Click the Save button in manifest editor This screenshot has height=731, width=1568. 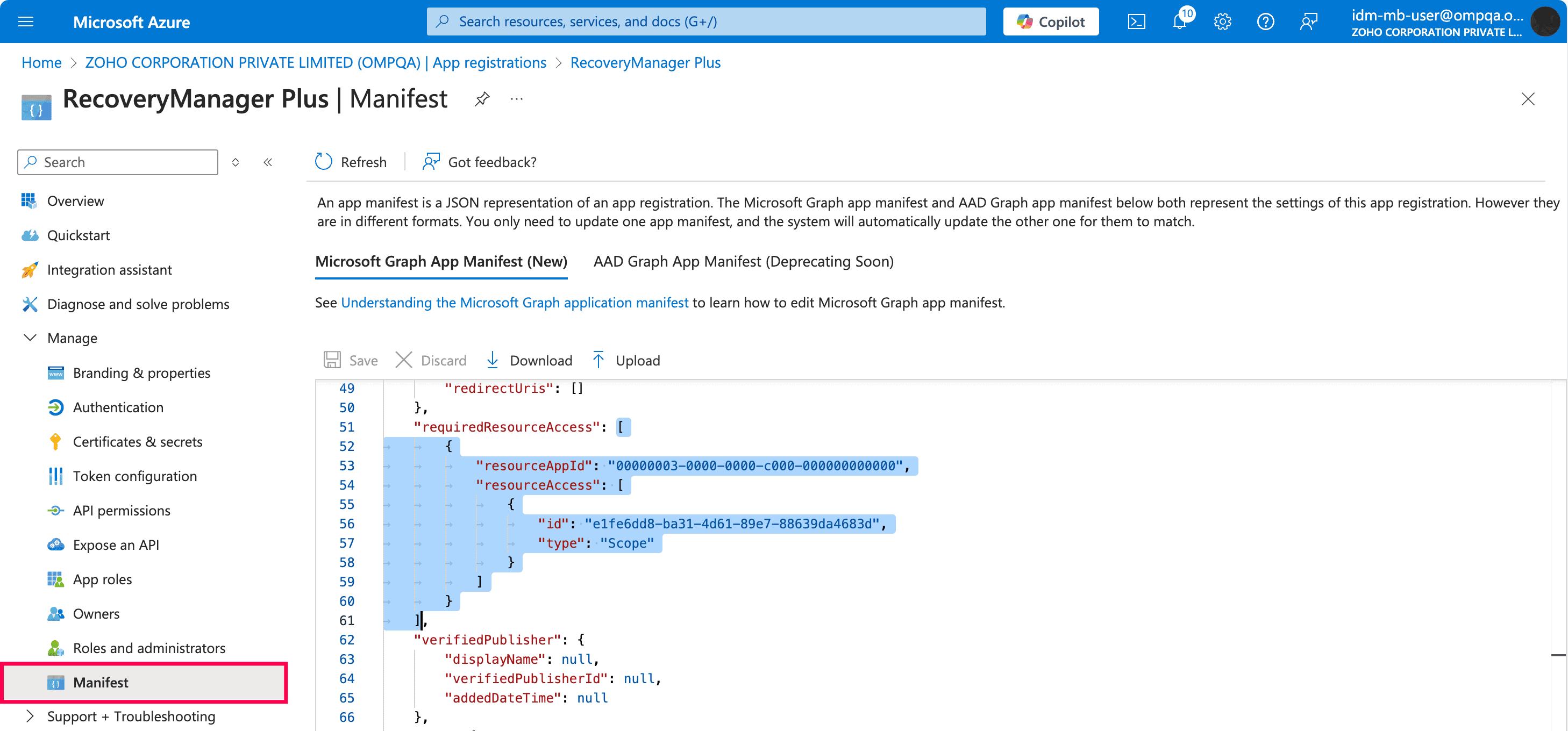point(350,360)
